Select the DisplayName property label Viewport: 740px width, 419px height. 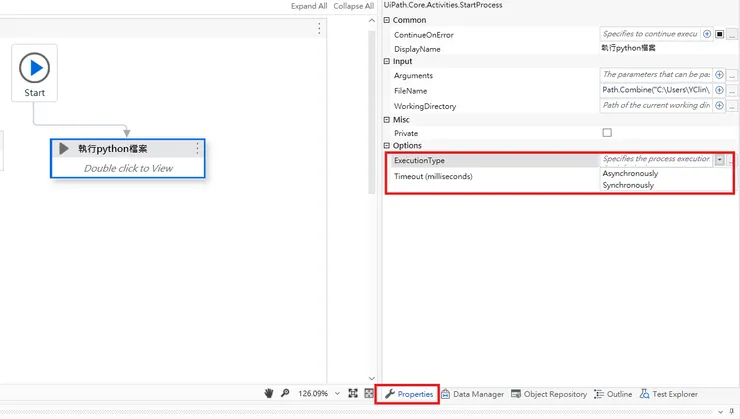coord(417,49)
